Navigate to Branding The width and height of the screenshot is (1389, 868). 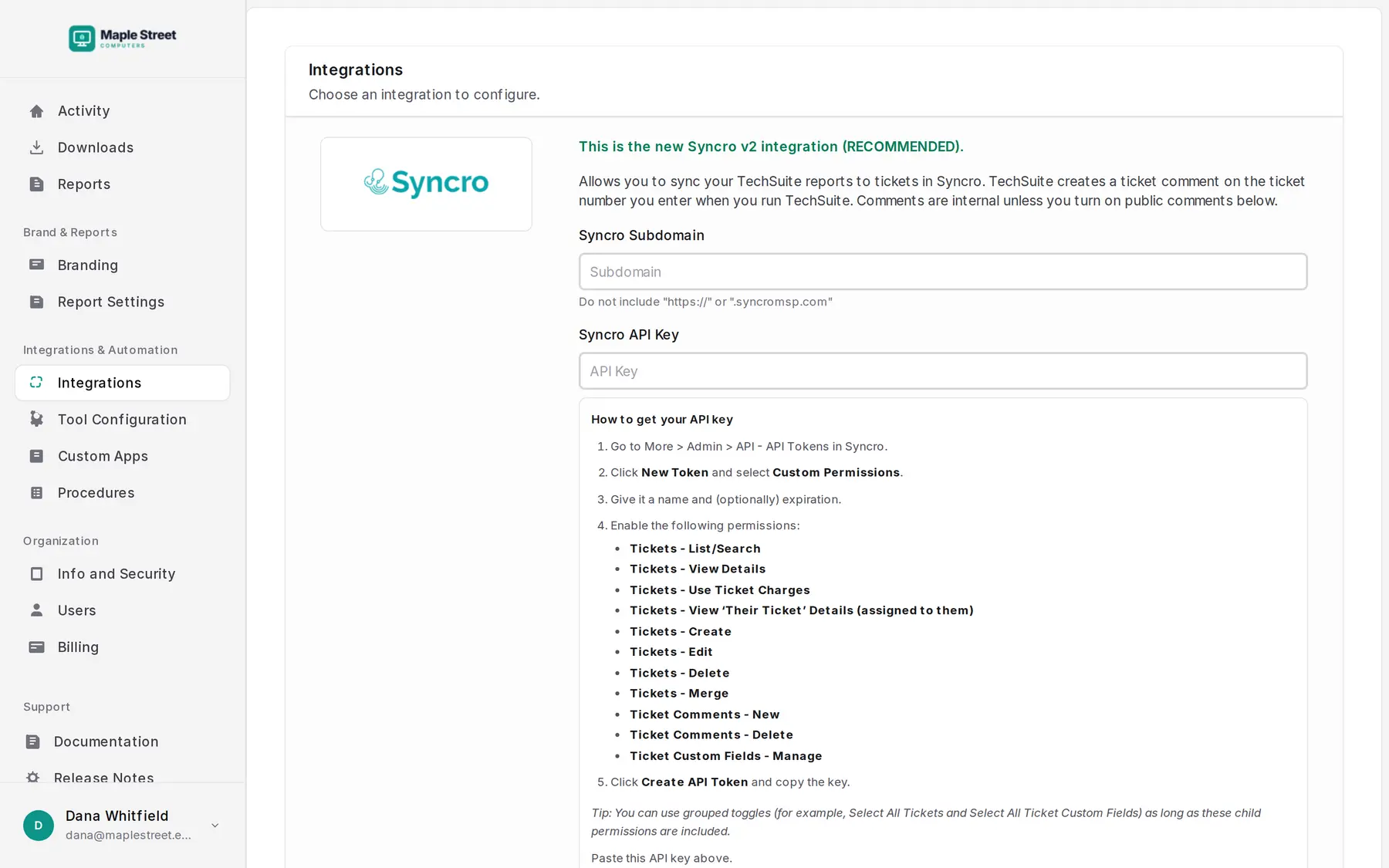point(123,265)
